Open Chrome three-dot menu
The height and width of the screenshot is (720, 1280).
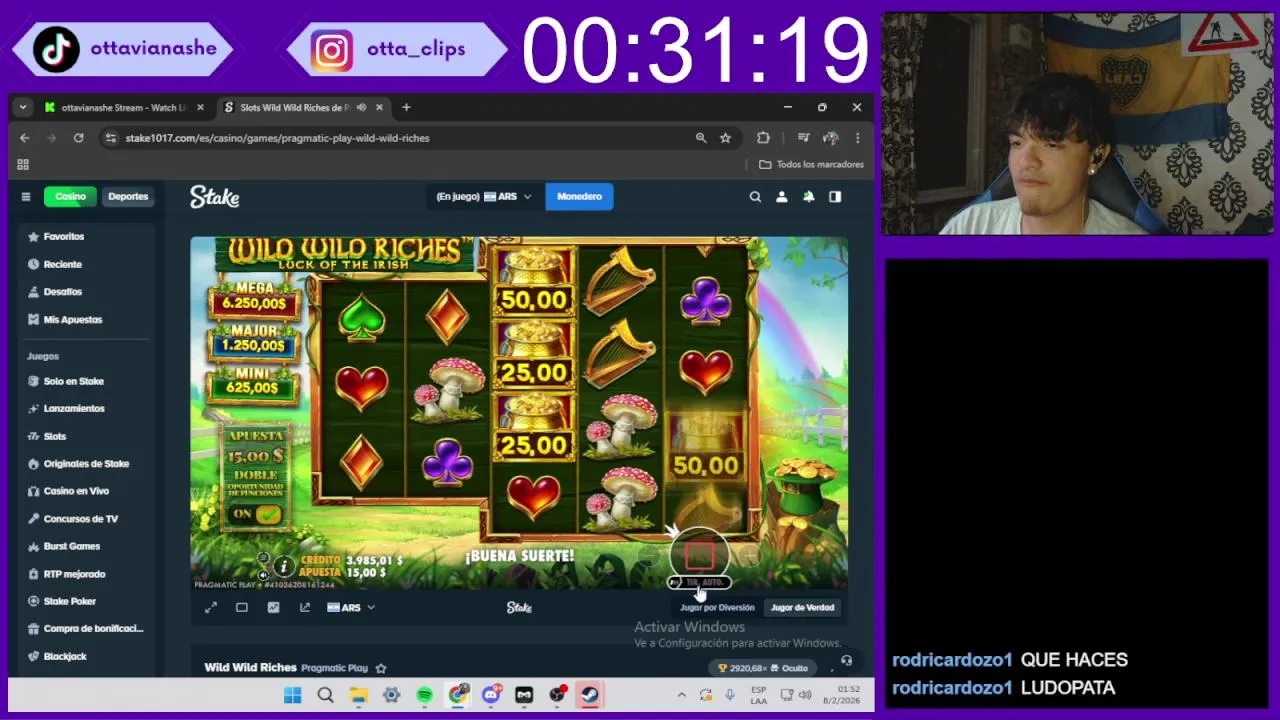coord(857,138)
